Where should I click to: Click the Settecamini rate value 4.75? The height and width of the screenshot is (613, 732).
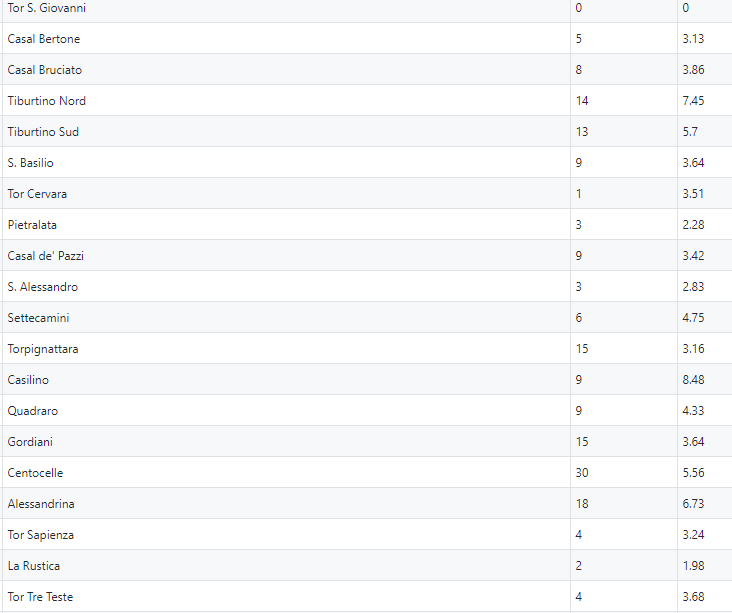693,318
